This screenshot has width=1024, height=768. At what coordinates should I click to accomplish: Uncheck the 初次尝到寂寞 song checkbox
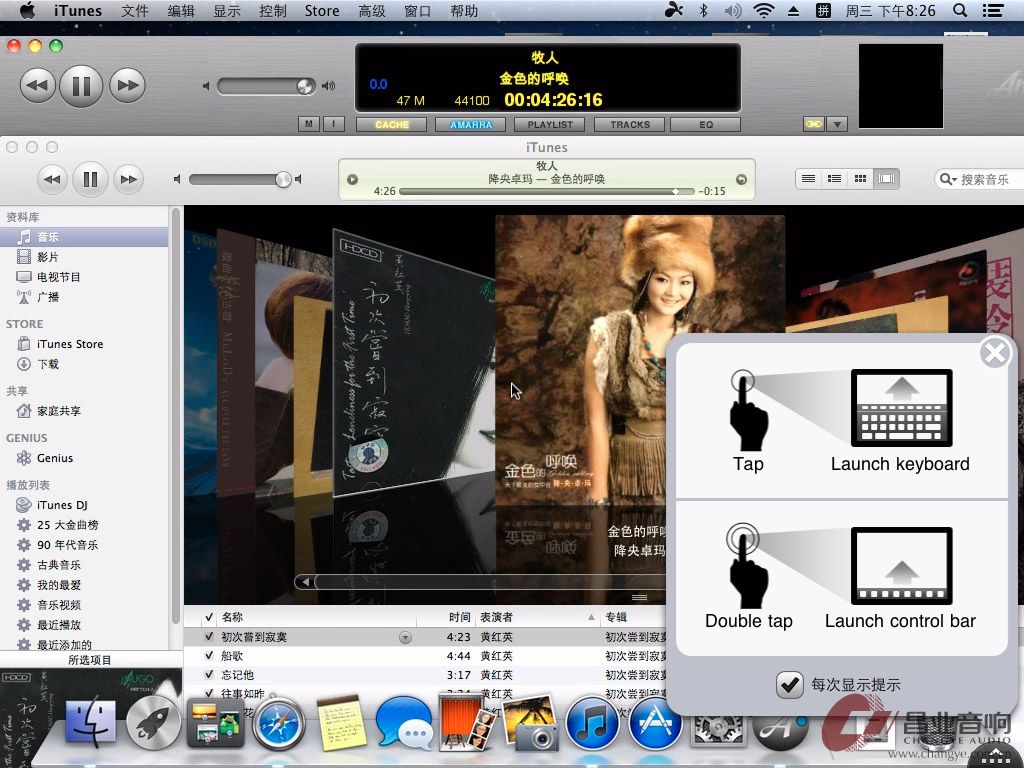coord(209,637)
